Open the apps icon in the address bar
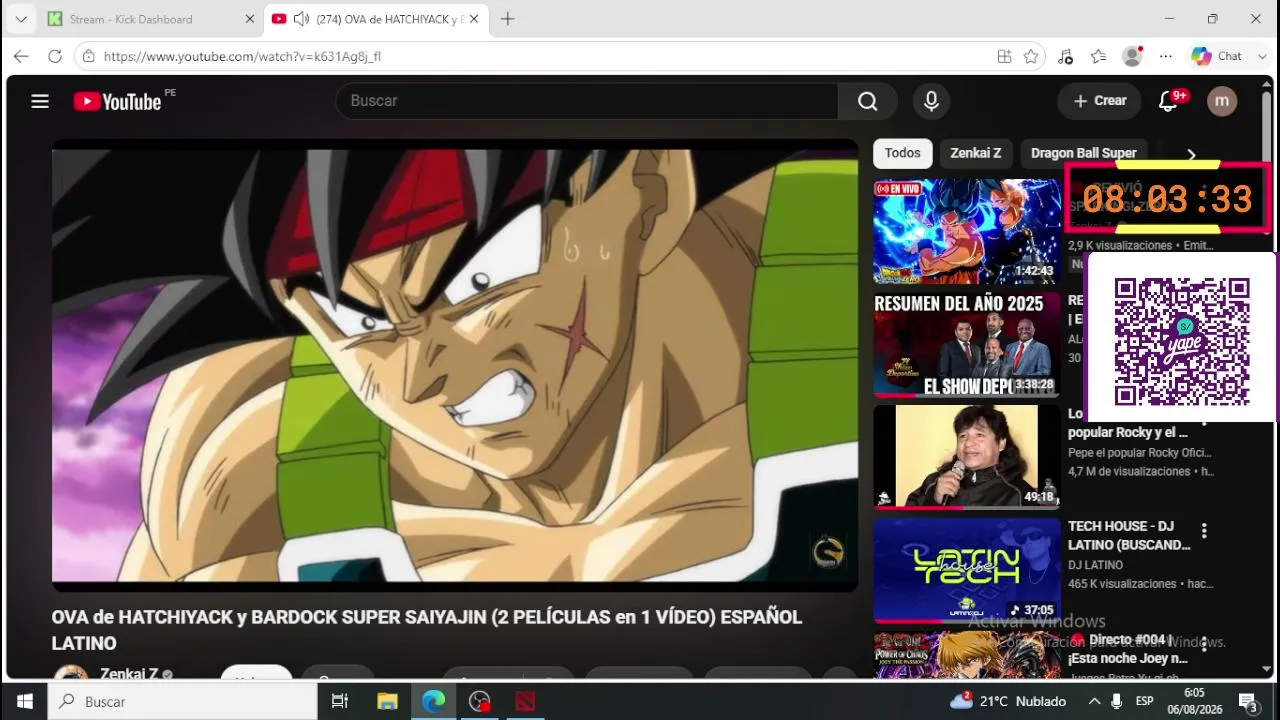Image resolution: width=1280 pixels, height=720 pixels. 1005,56
